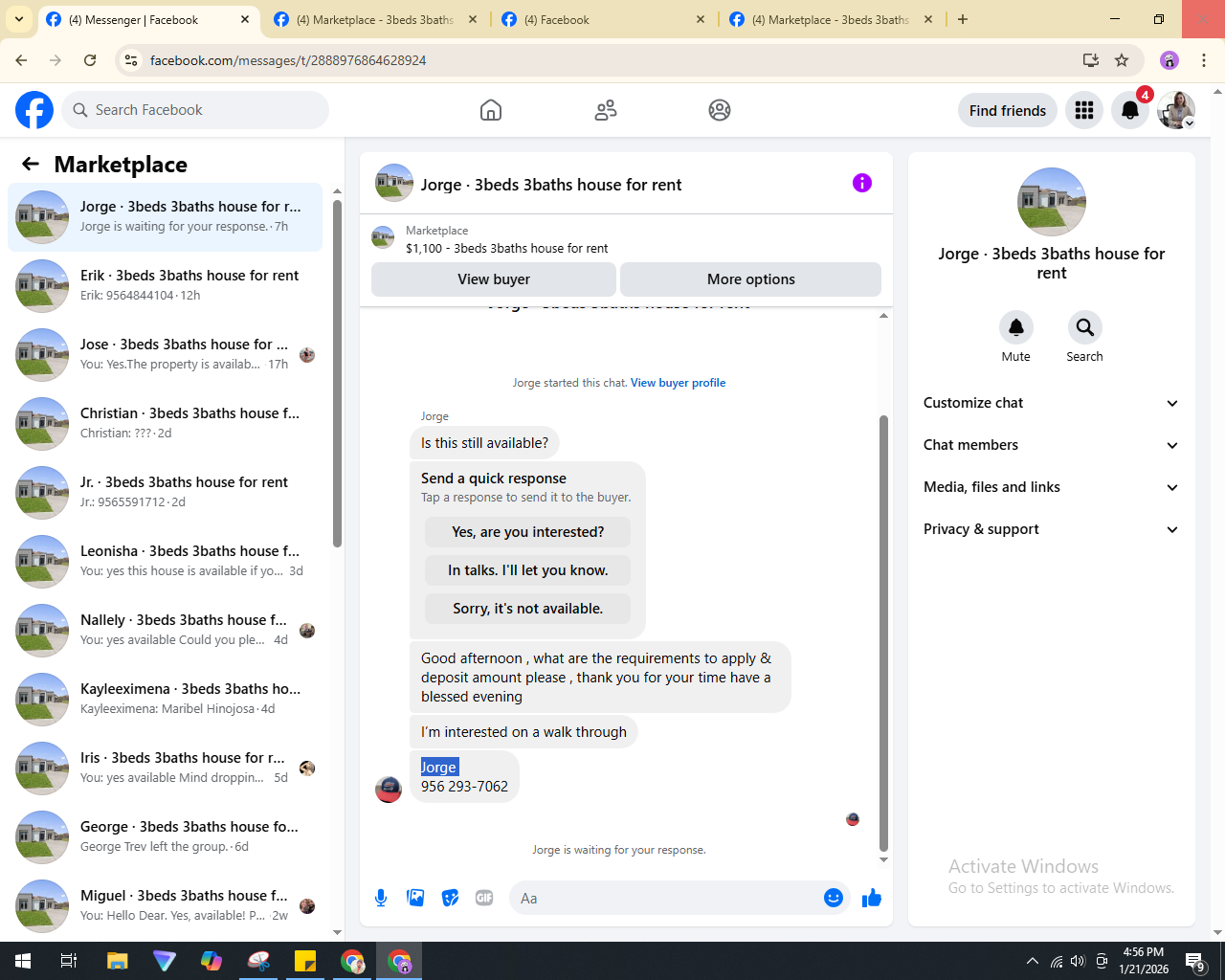Click the More options button
The height and width of the screenshot is (980, 1225).
[751, 279]
